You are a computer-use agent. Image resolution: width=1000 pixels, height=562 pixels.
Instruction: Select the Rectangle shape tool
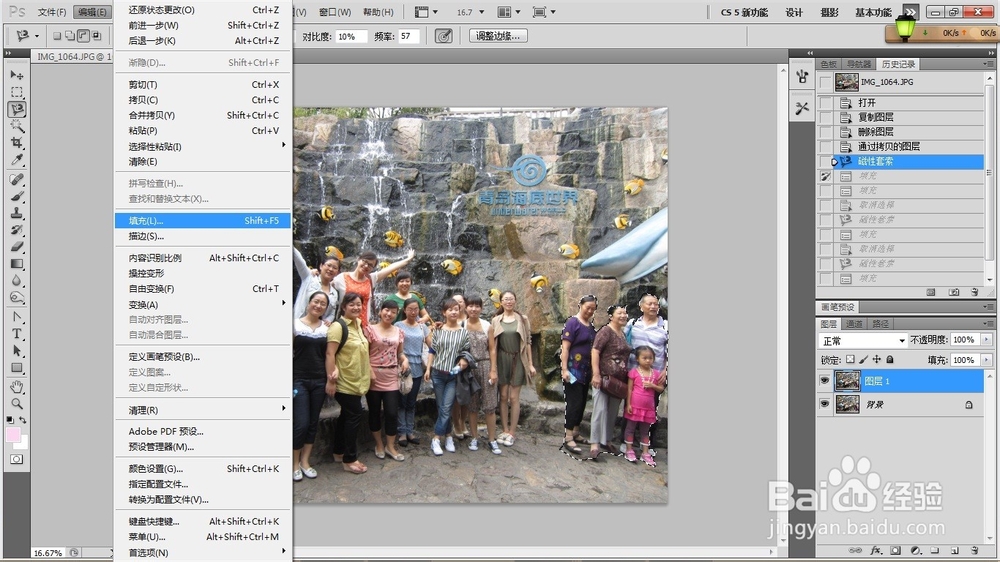coord(17,367)
